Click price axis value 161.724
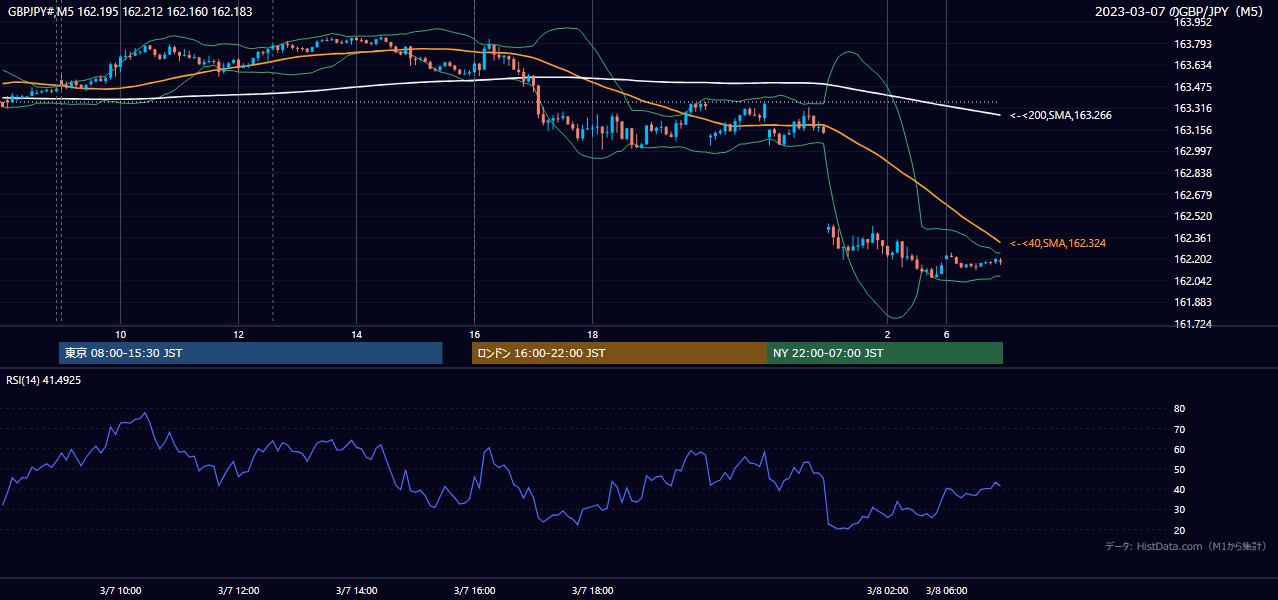This screenshot has height=600, width=1278. (1192, 324)
